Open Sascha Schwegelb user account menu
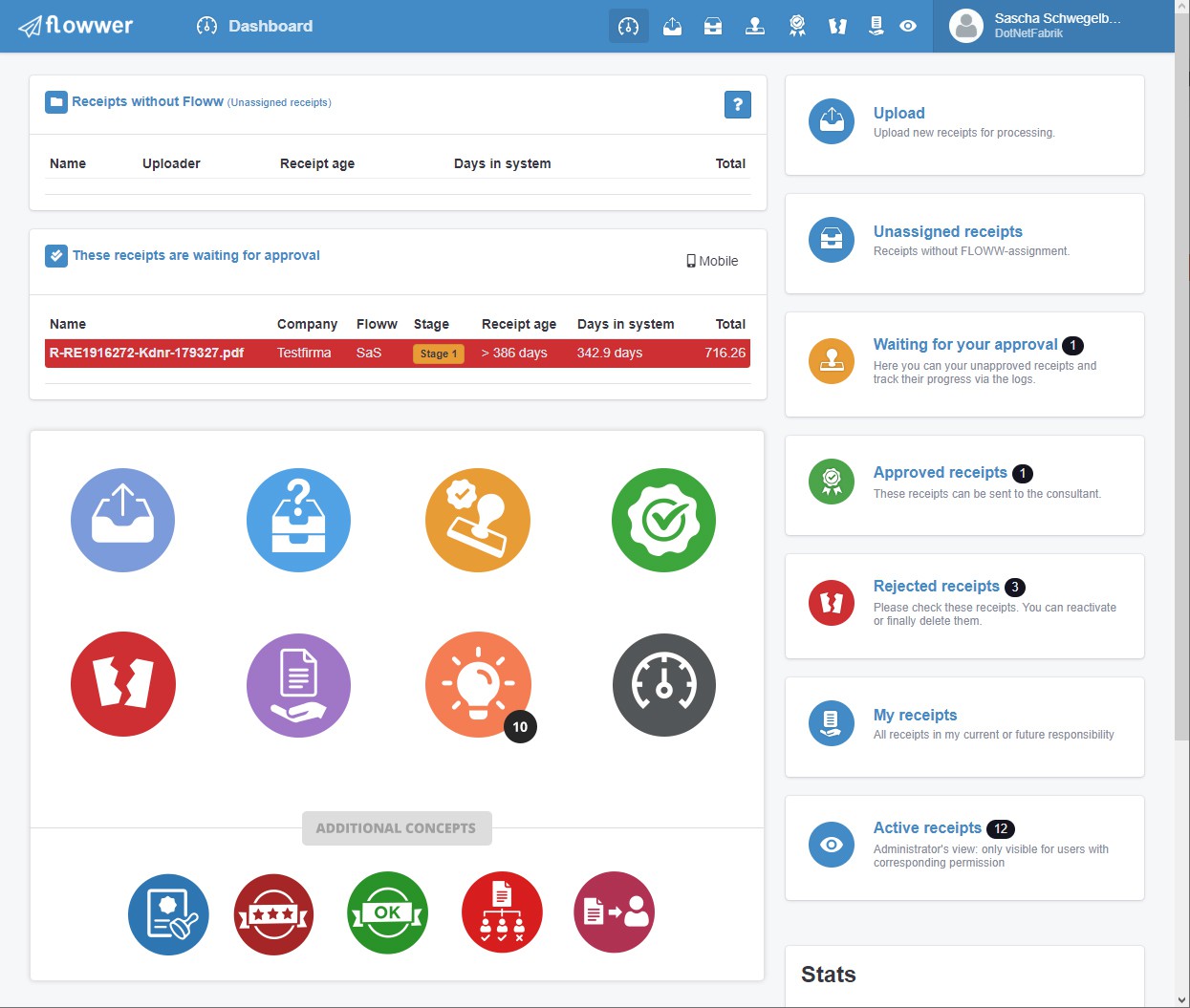This screenshot has width=1190, height=1008. point(1051,26)
